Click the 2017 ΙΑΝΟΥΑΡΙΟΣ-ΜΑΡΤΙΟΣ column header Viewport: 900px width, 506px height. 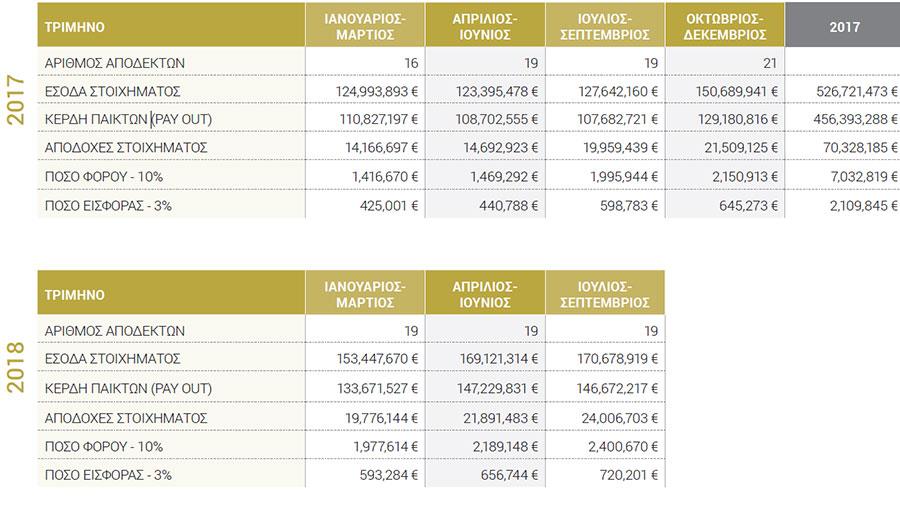(x=365, y=25)
